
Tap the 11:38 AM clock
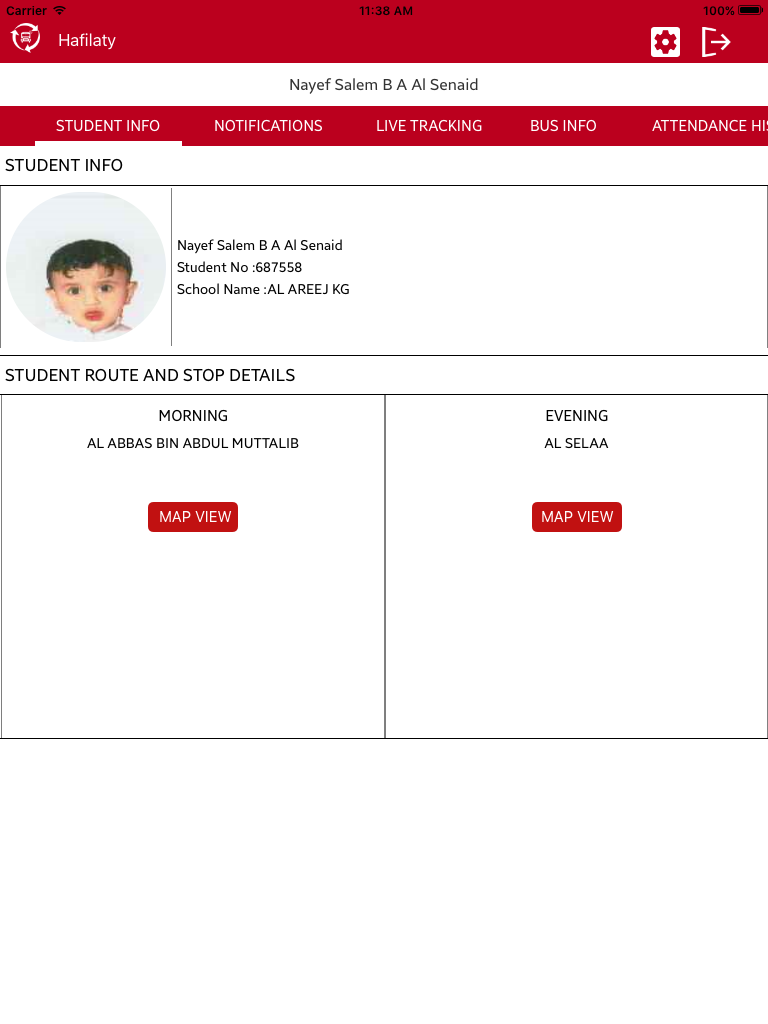click(386, 10)
